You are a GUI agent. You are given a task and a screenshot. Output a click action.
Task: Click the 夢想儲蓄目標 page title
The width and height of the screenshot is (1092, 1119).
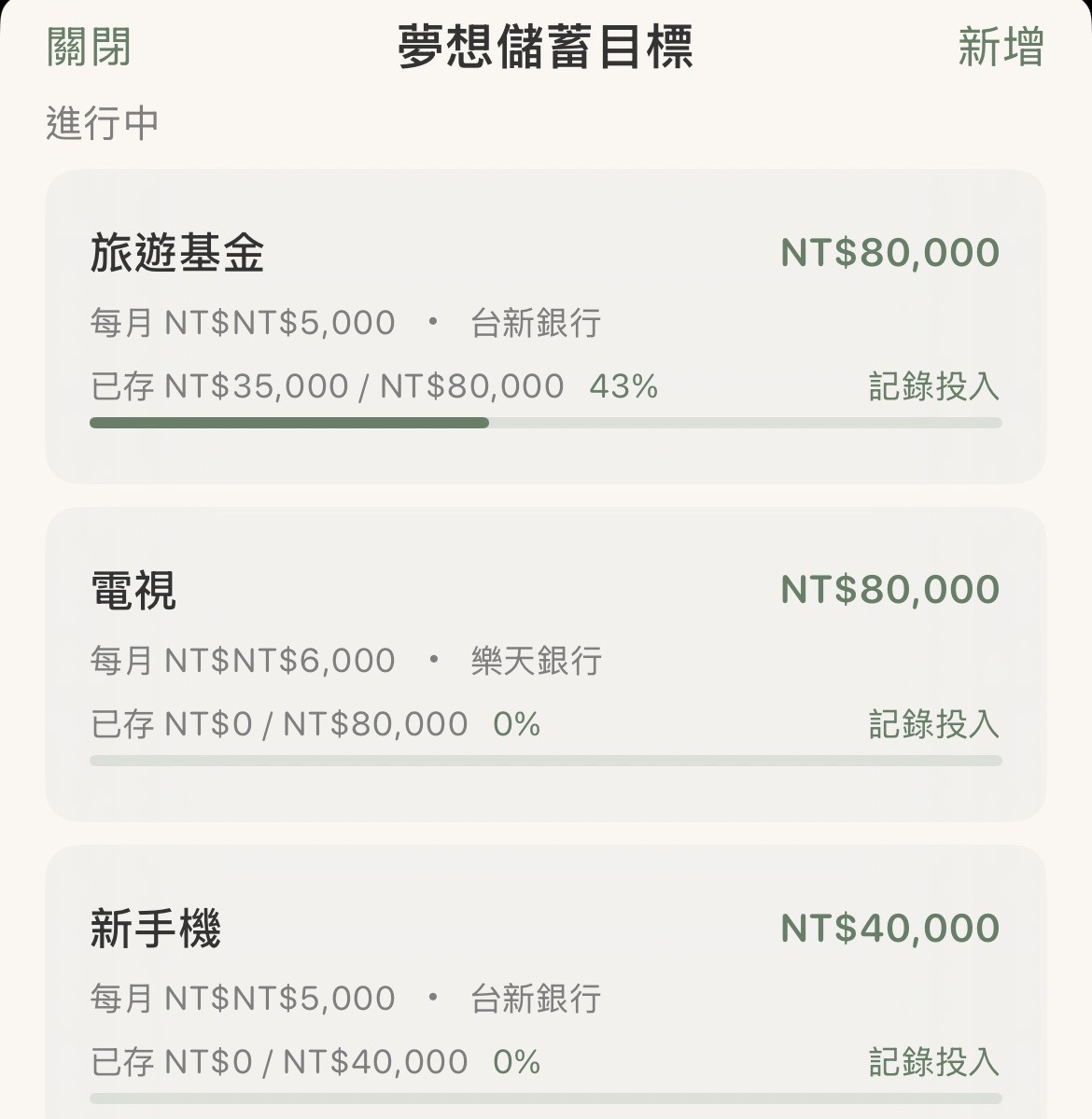545,47
